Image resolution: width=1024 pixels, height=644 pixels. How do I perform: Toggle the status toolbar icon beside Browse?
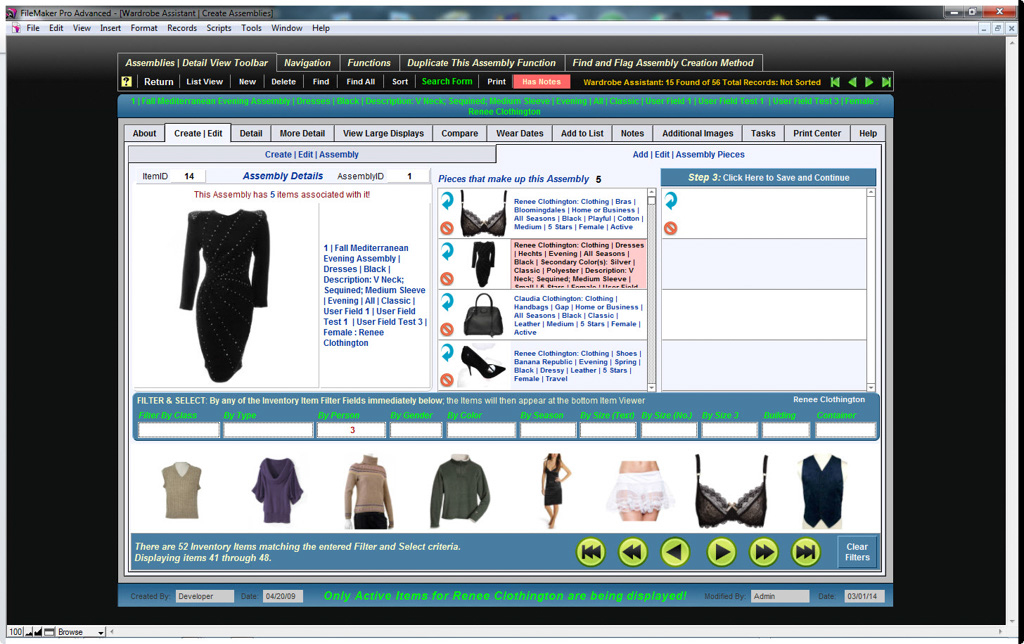click(x=49, y=632)
